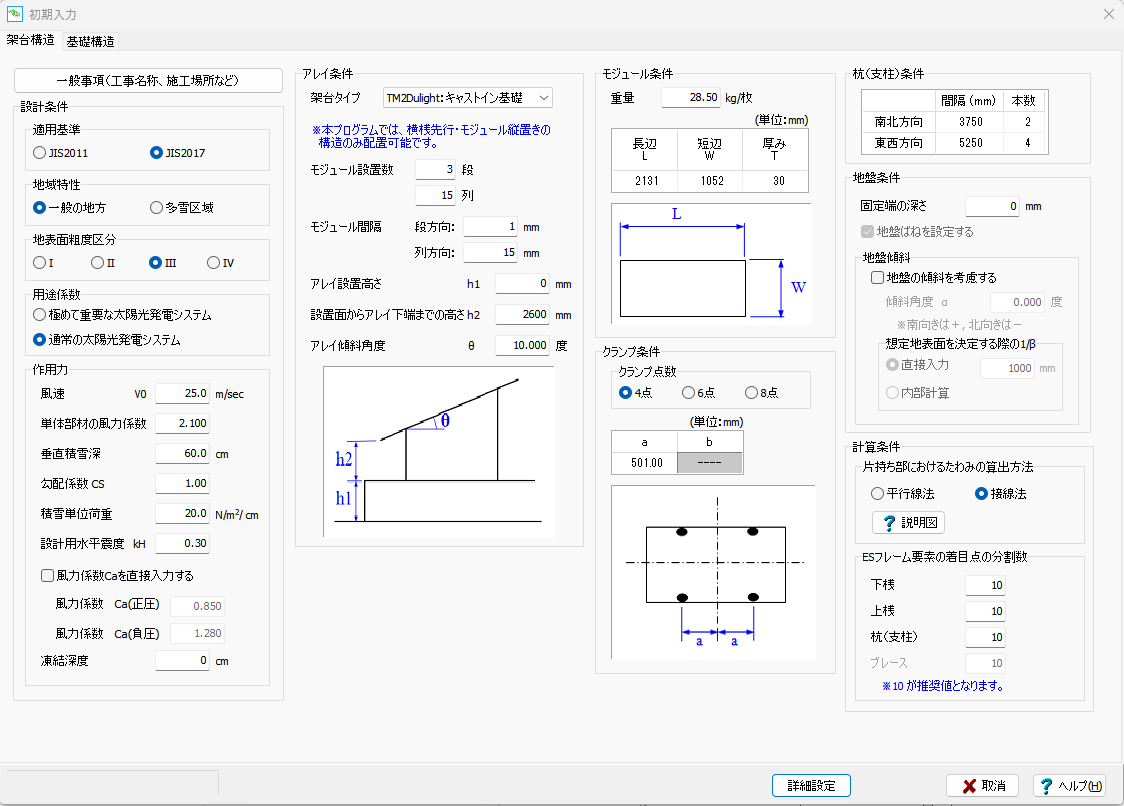The image size is (1124, 806).
Task: Open the 架台タイプ dropdown
Action: 467,98
